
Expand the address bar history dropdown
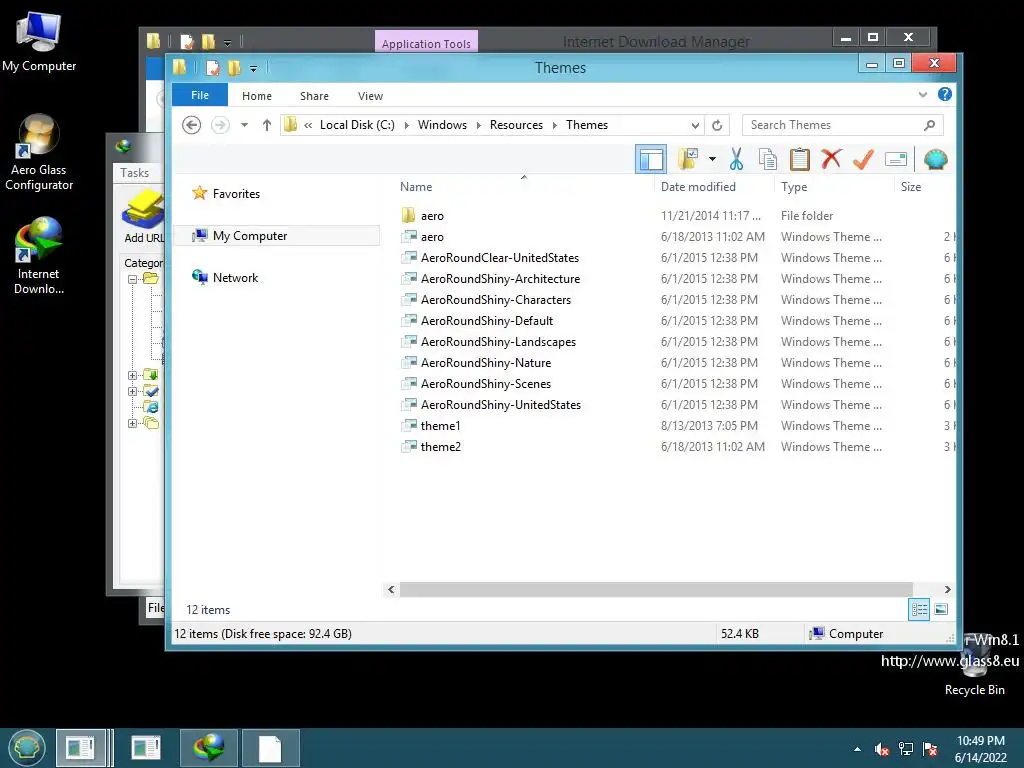click(695, 125)
